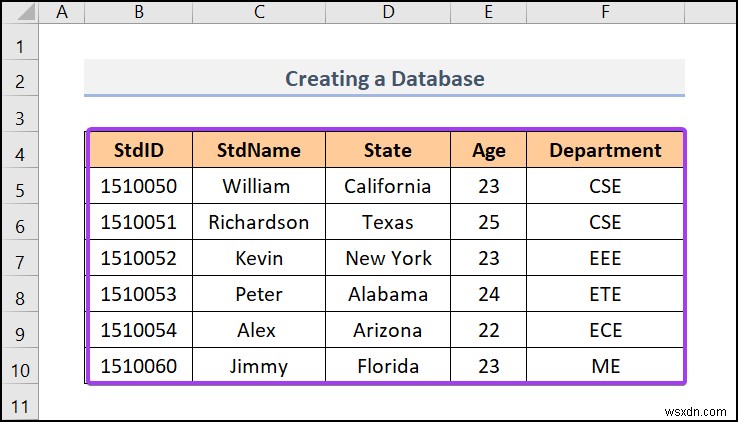
Task: Click the 'Creating a Database' title cell
Action: pos(384,78)
